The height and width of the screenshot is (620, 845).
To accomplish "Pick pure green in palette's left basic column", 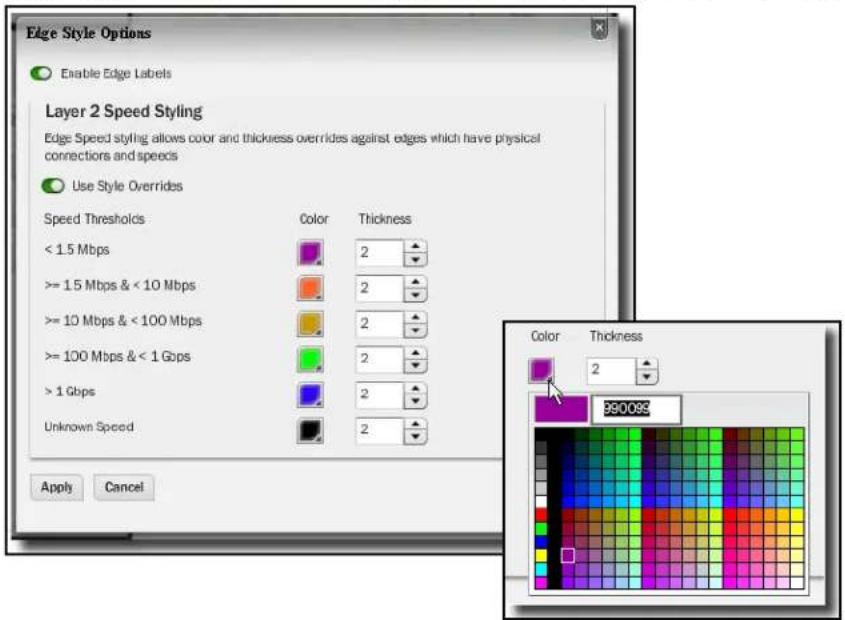I will (x=541, y=528).
